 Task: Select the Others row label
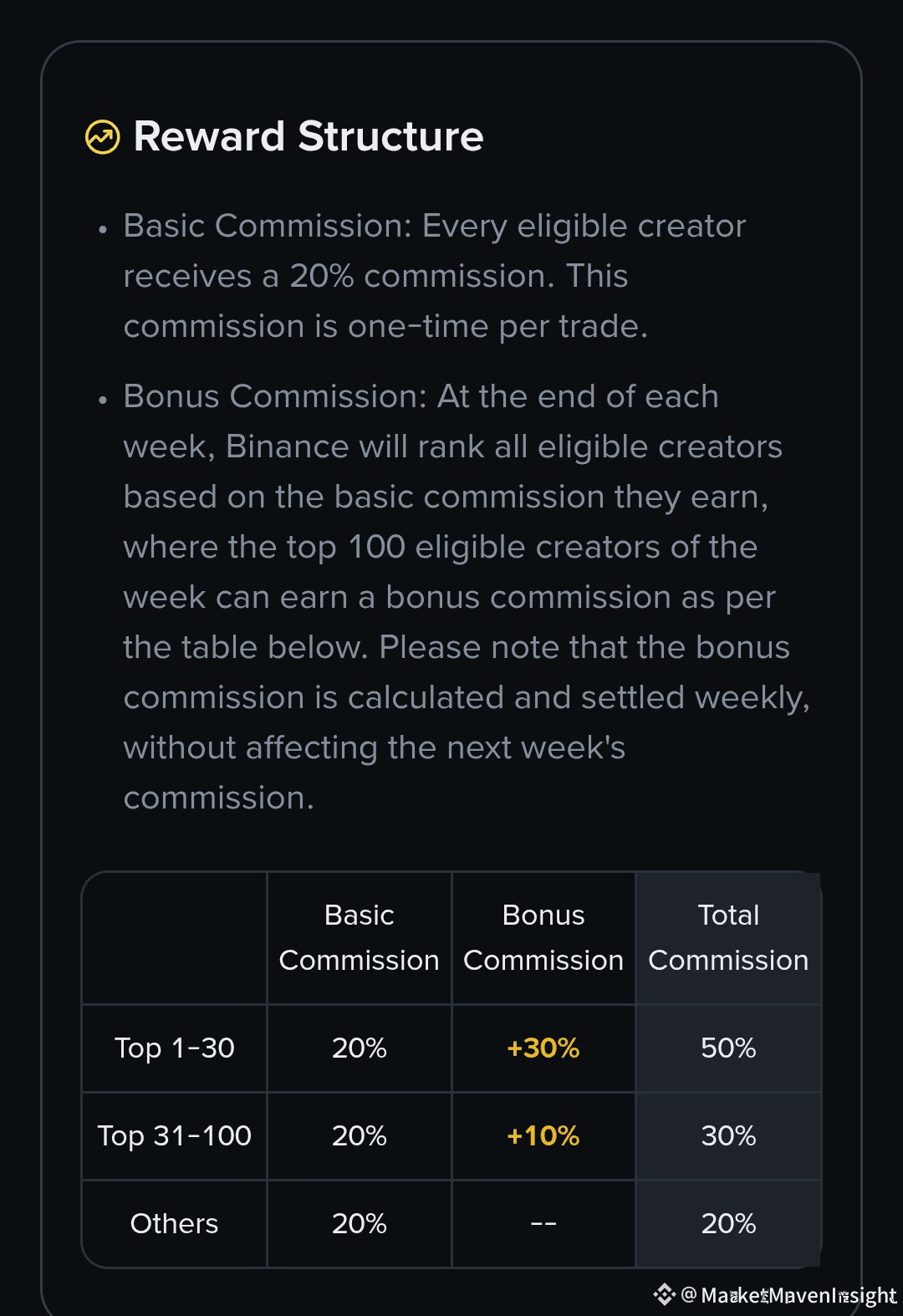click(x=174, y=1223)
